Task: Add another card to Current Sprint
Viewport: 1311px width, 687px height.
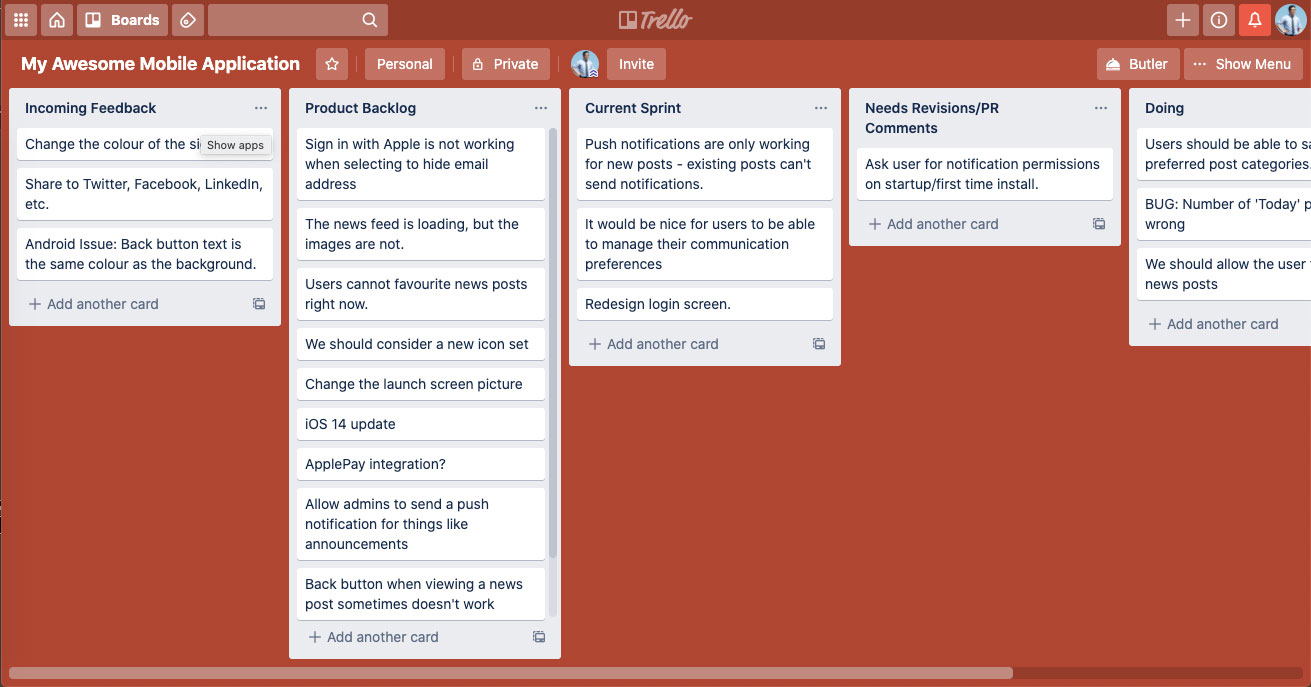Action: click(x=653, y=344)
